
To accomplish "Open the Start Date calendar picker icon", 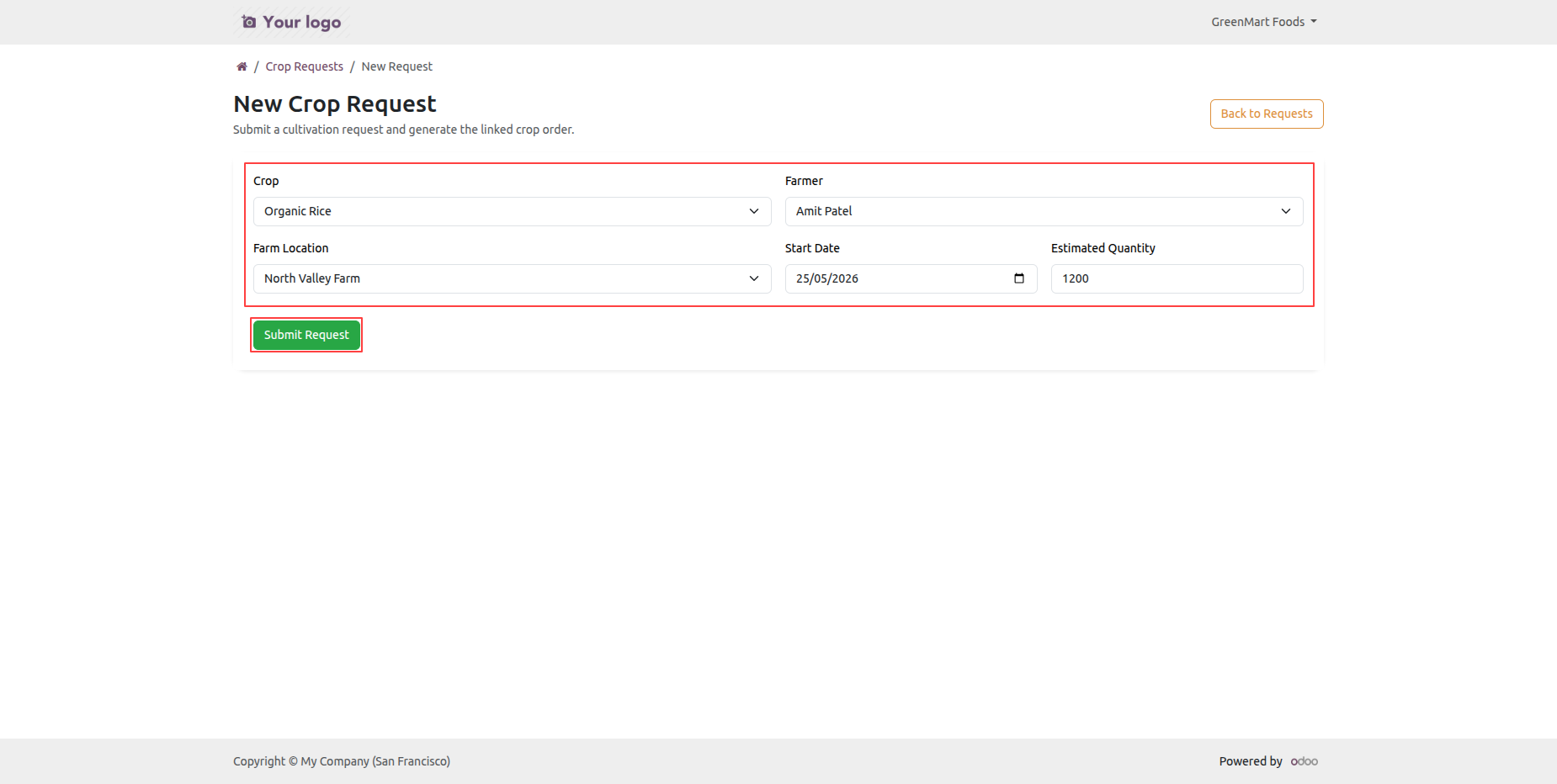I will (x=1019, y=278).
